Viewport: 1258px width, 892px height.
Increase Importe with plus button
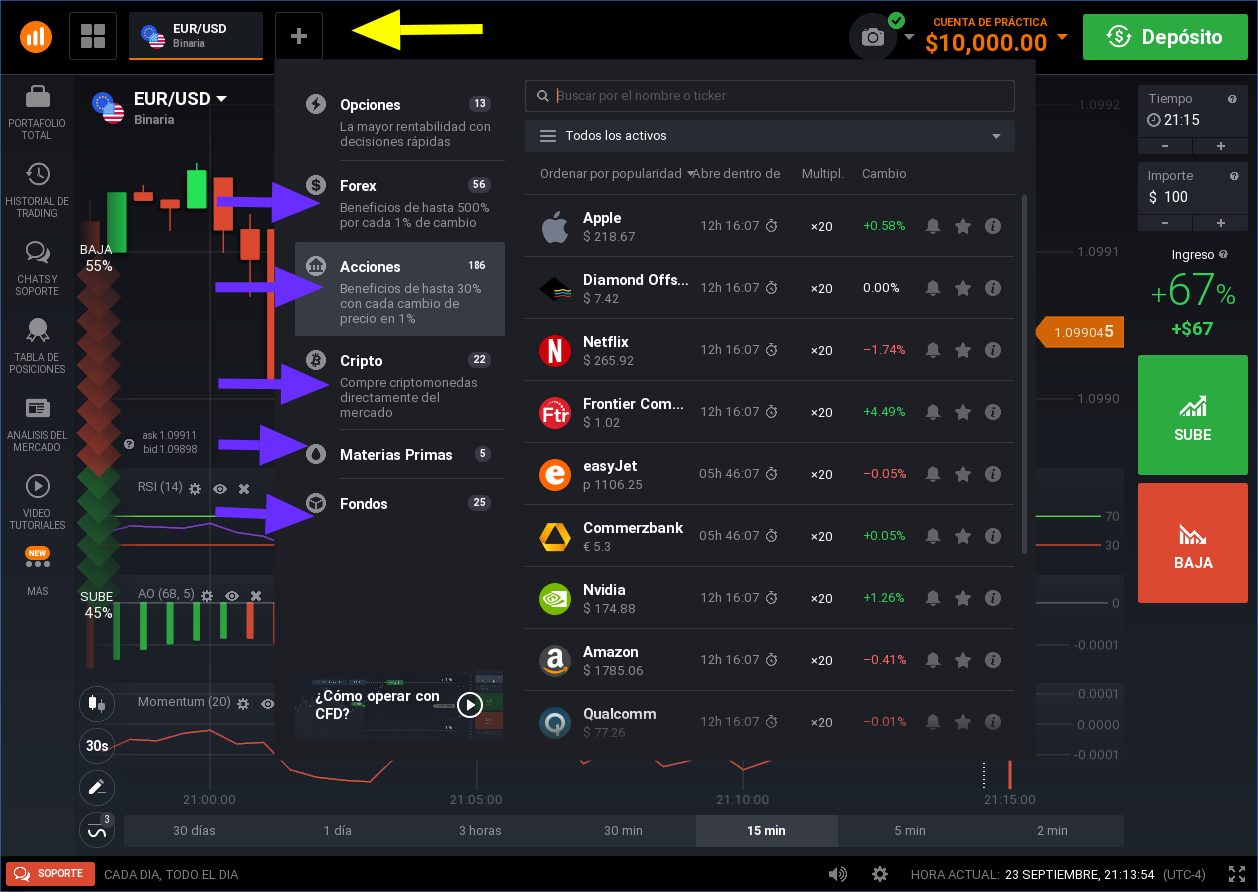[1221, 223]
